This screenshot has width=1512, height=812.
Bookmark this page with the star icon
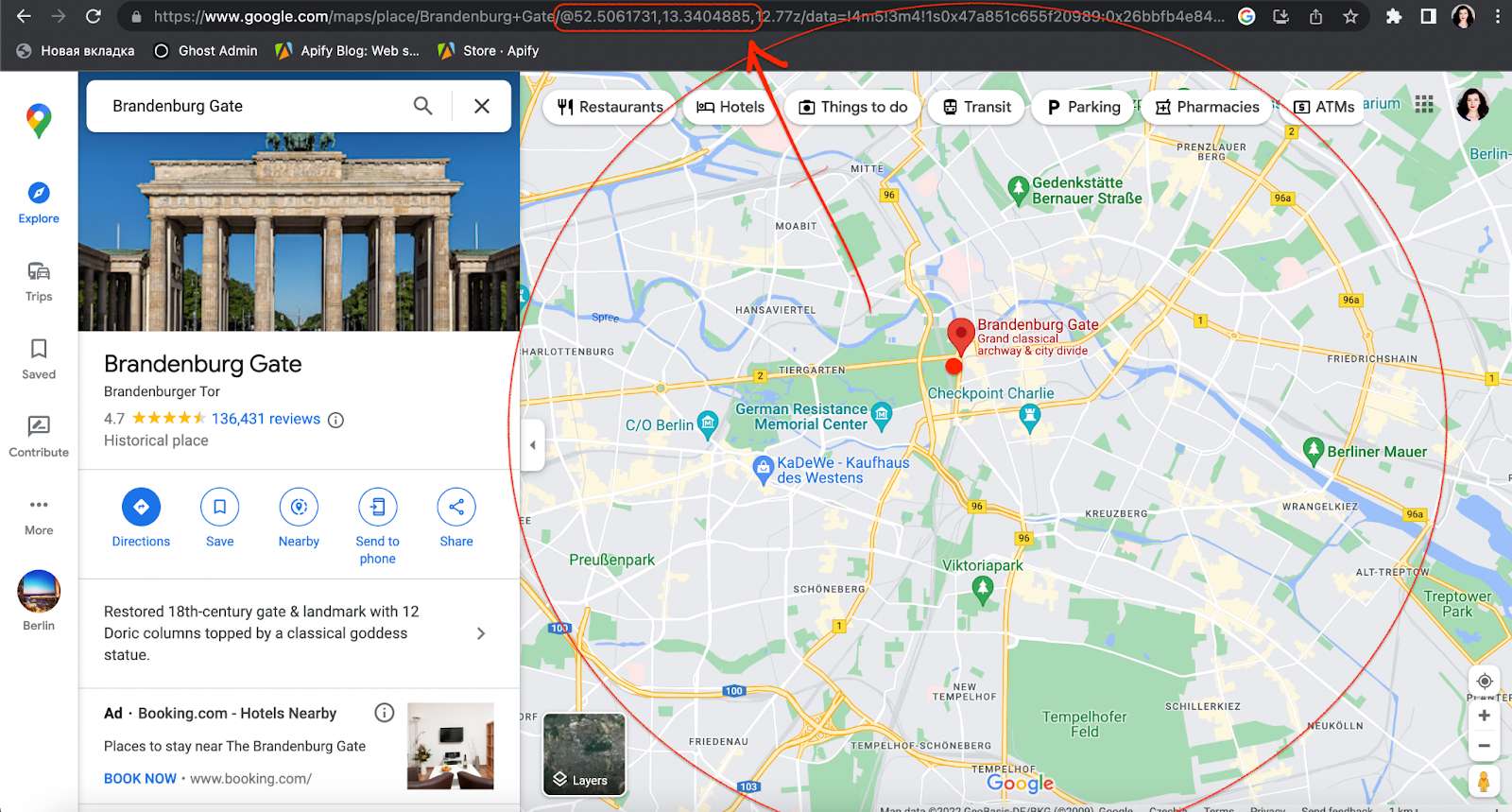pyautogui.click(x=1350, y=16)
